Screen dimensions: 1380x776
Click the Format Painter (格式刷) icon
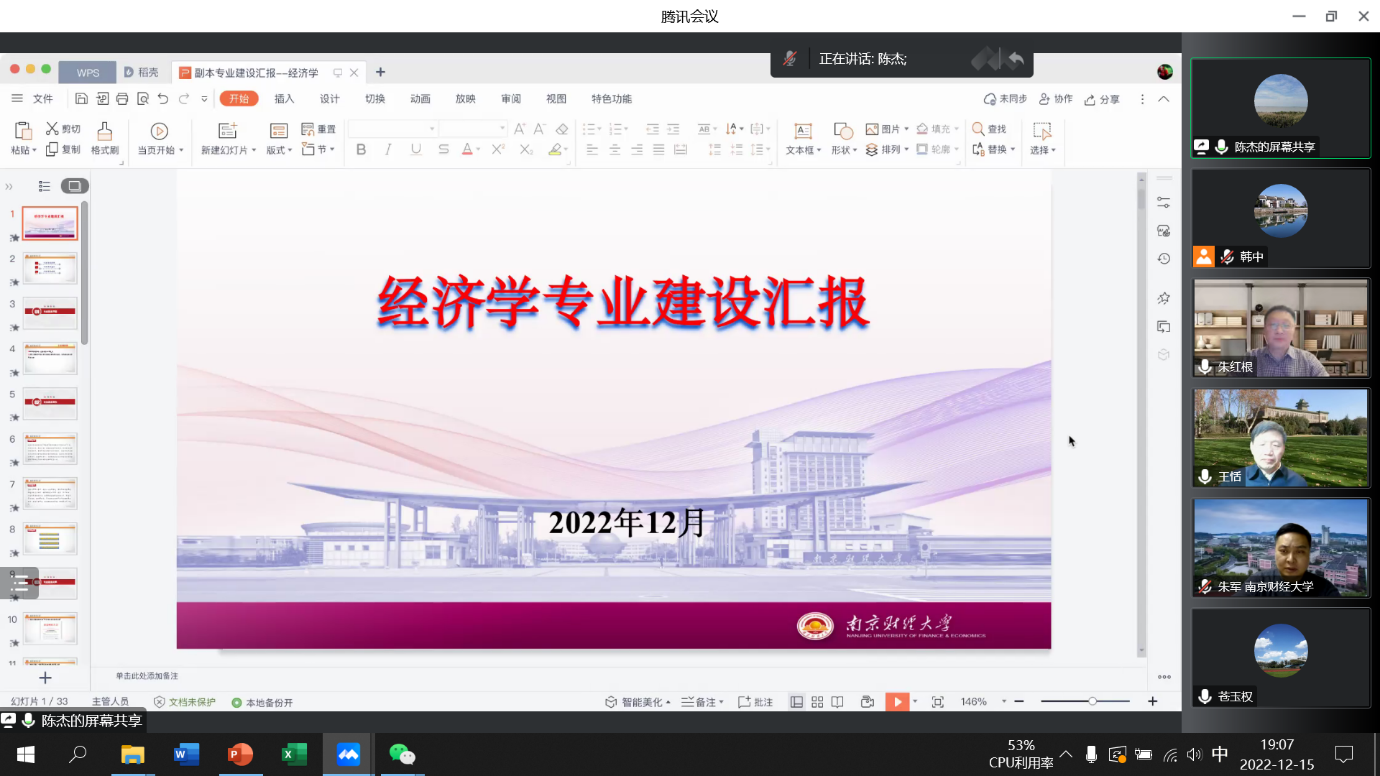pos(104,131)
